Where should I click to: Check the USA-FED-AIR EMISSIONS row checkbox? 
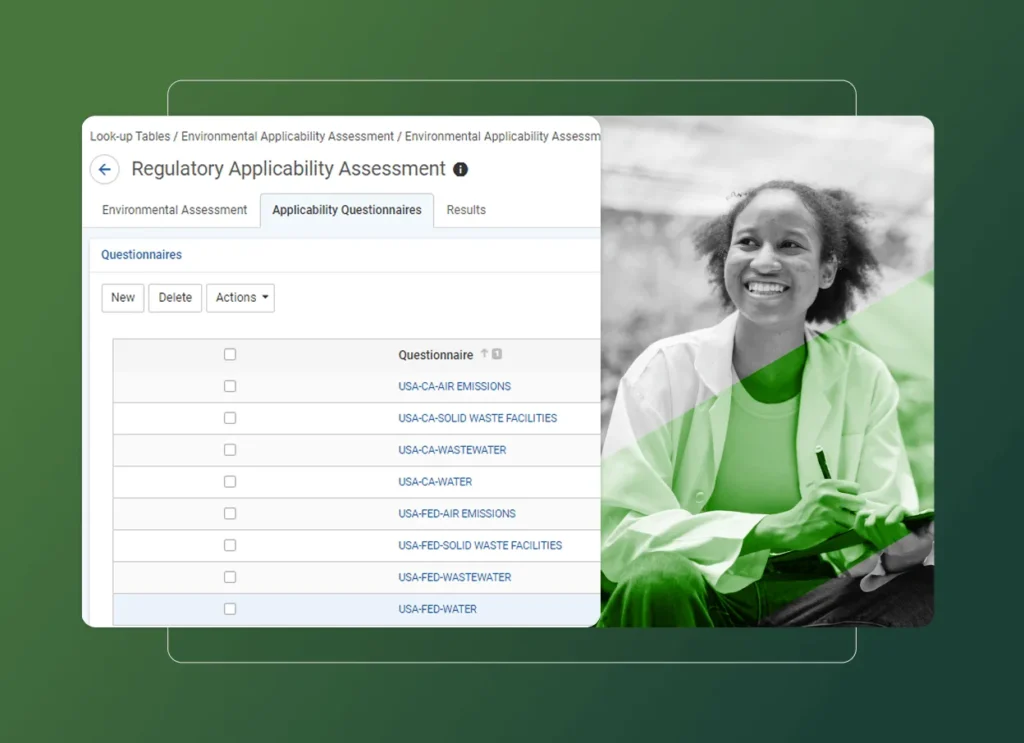point(229,513)
